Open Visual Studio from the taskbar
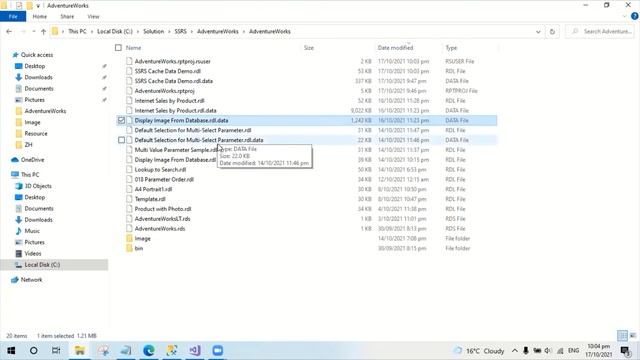The width and height of the screenshot is (640, 360). point(195,351)
